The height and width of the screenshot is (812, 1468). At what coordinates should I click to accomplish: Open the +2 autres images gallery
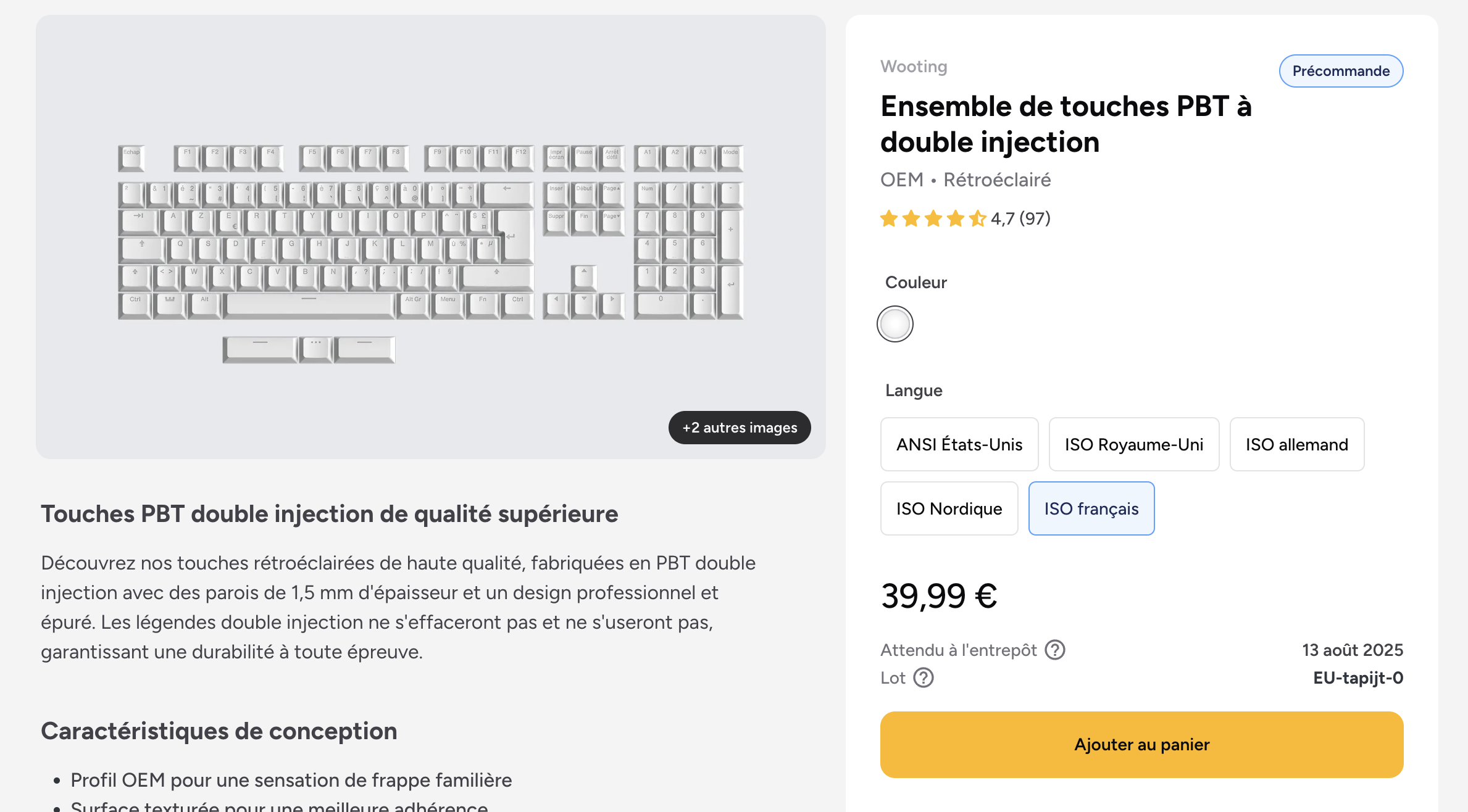point(739,428)
